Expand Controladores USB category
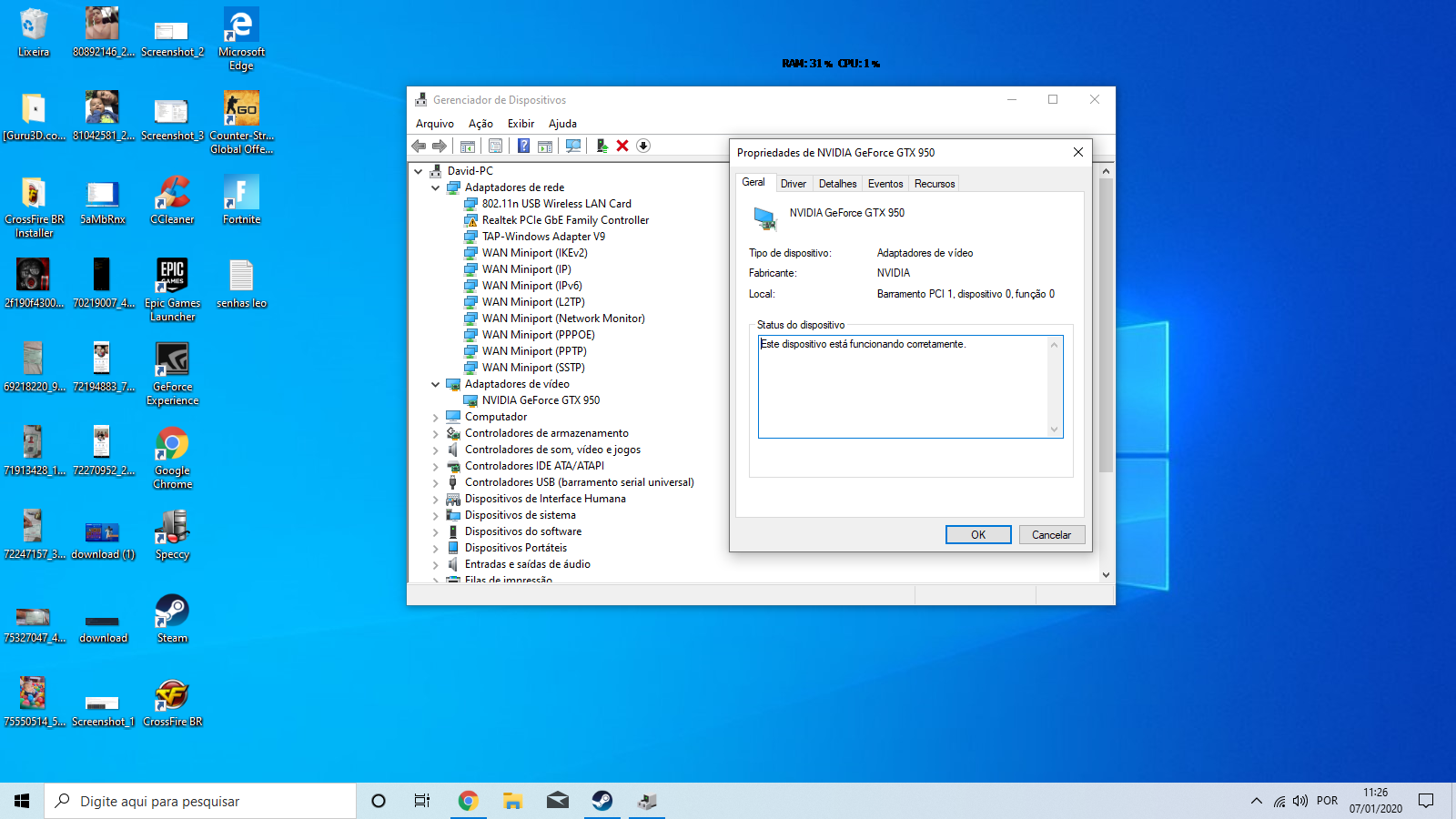Screen dimensions: 1456x819 436,482
